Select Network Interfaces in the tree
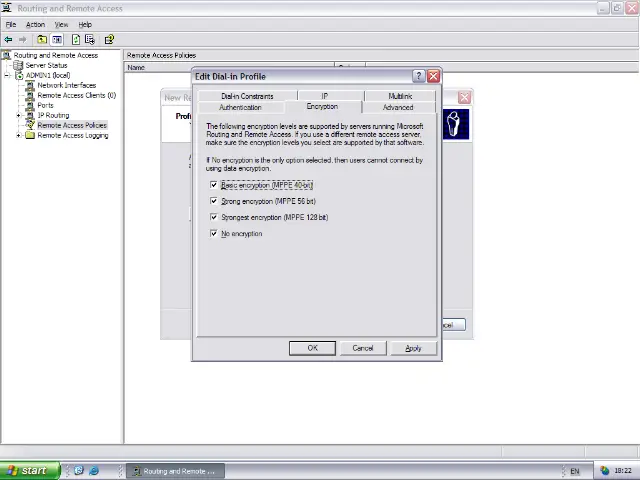This screenshot has width=640, height=480. coord(67,85)
